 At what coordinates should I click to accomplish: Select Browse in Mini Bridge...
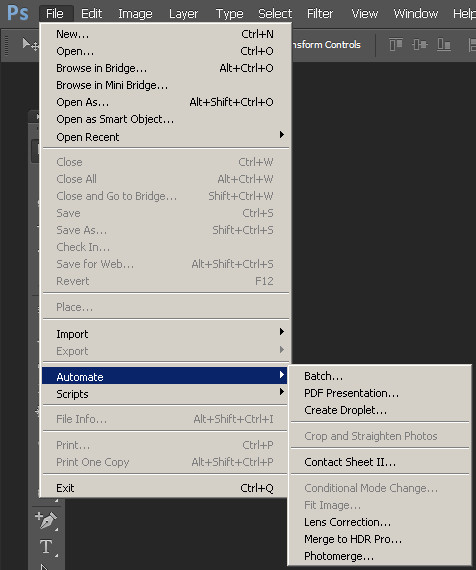tap(165, 85)
